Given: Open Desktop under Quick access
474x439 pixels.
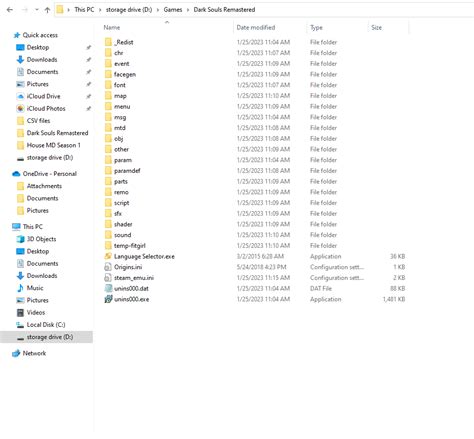Looking at the screenshot, I should click(38, 47).
